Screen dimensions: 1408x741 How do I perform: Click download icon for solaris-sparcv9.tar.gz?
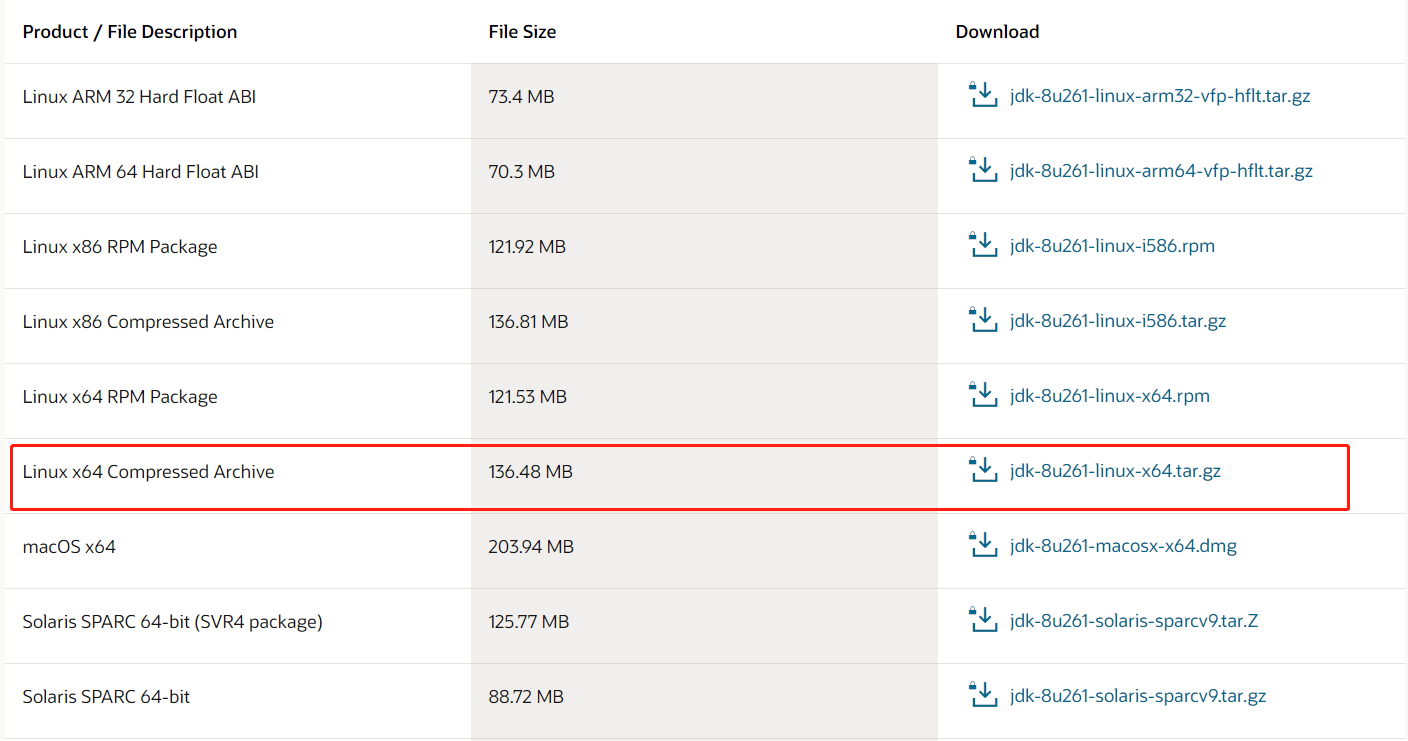click(x=984, y=696)
